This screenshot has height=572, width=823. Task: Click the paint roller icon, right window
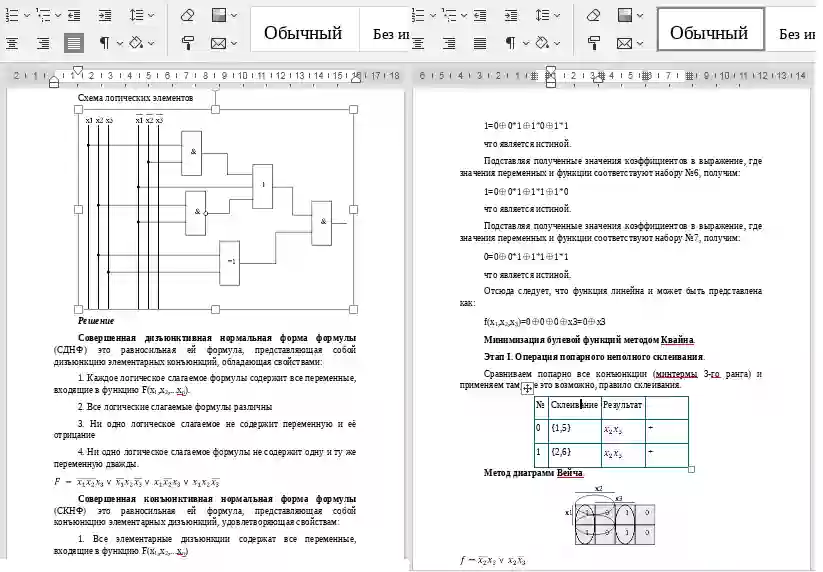[594, 43]
